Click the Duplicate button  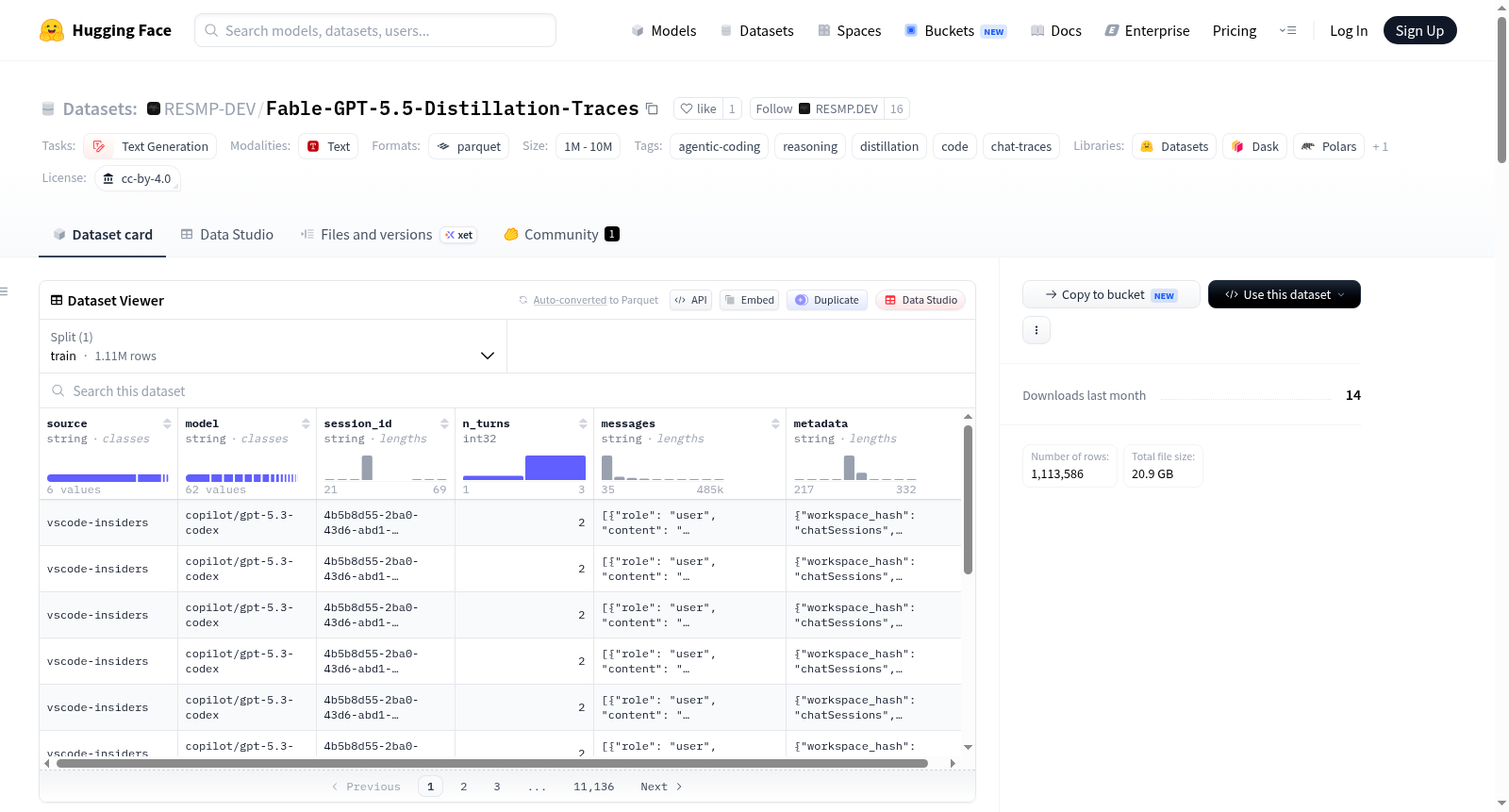coord(826,300)
